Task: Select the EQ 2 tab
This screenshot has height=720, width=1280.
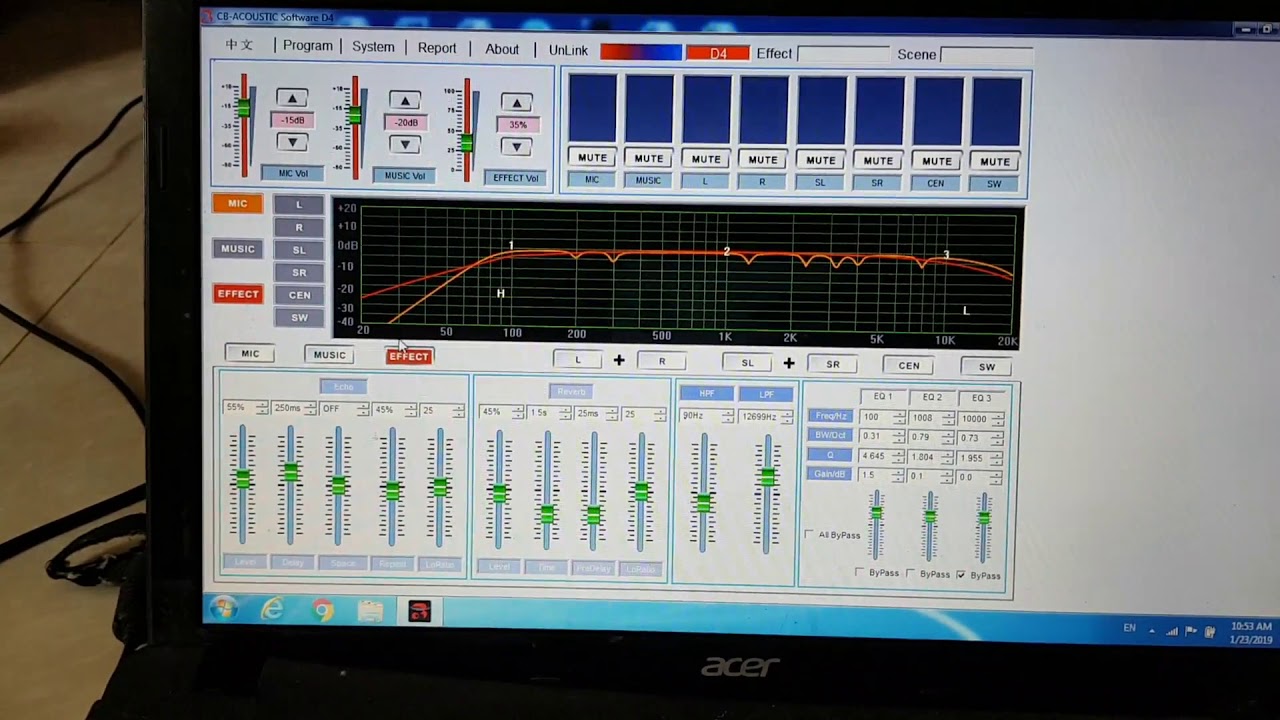Action: [932, 397]
